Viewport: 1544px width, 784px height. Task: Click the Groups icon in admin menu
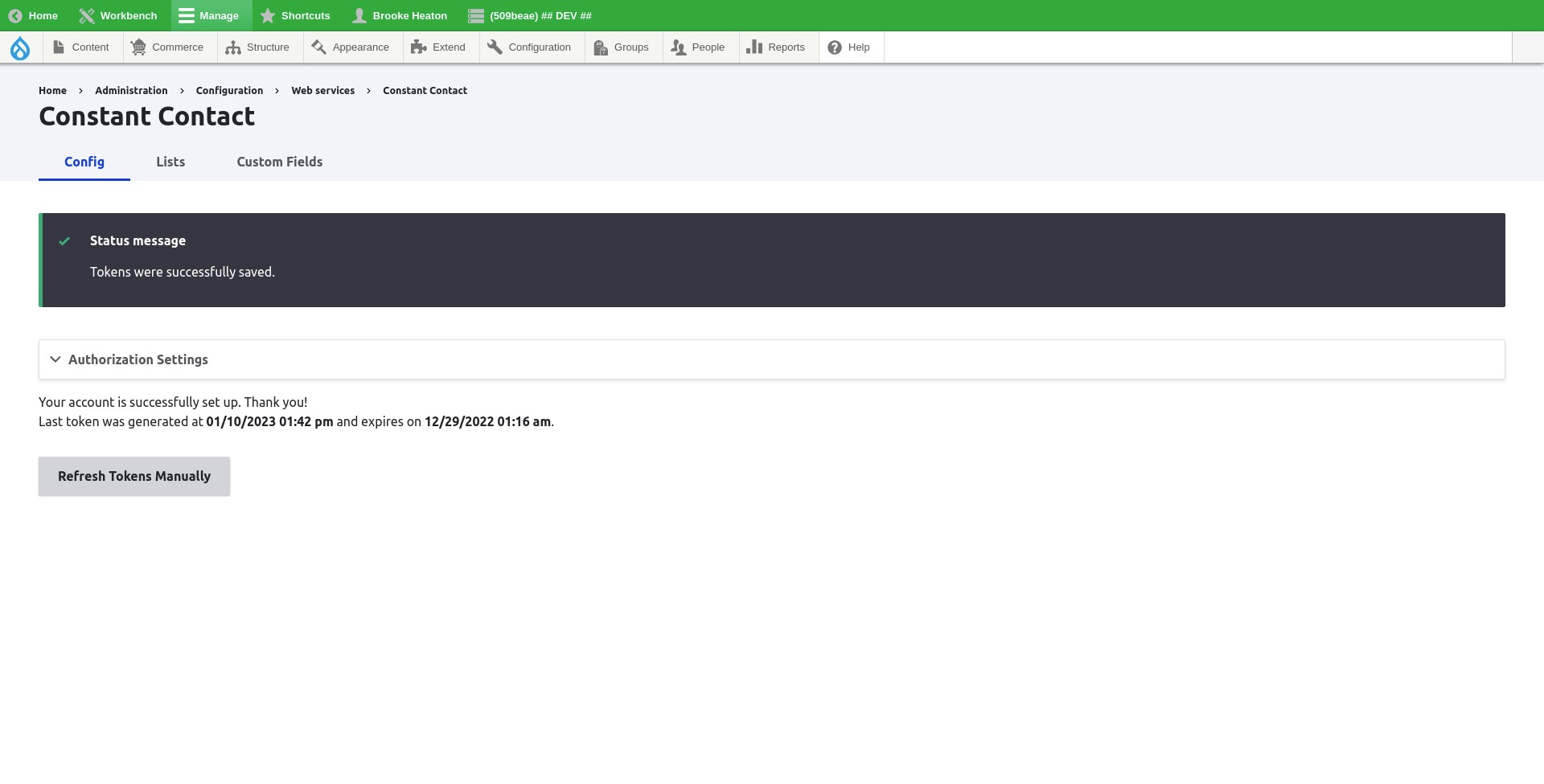601,47
